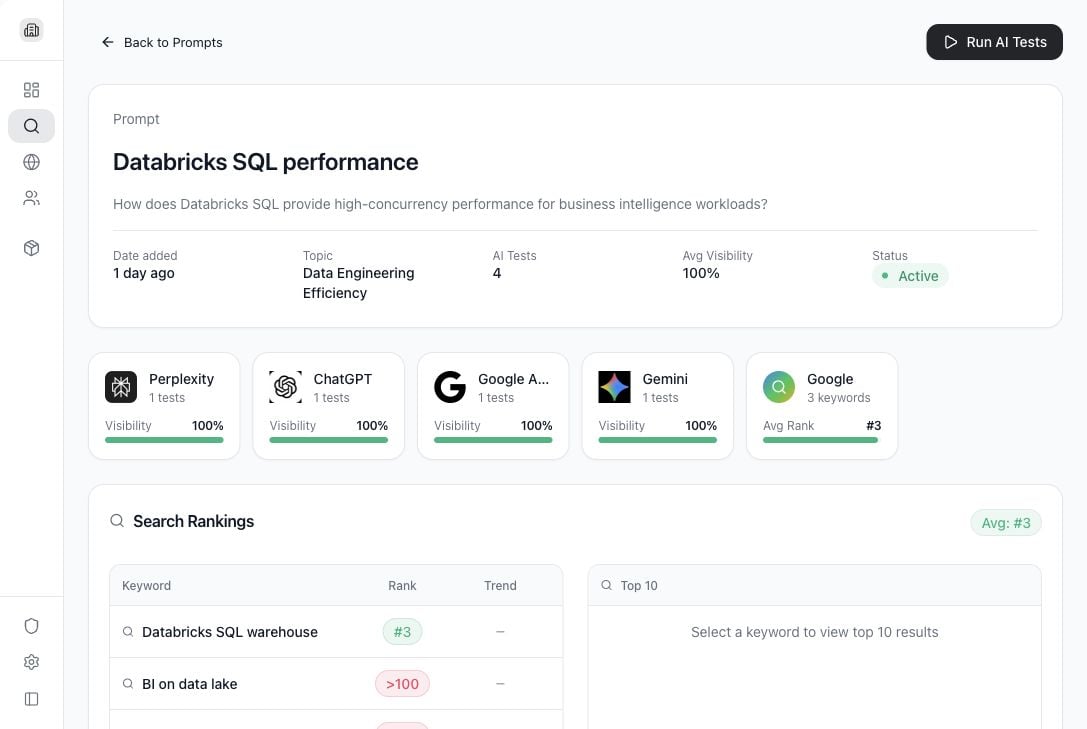Click magnifier icon beside Databricks SQL warehouse
This screenshot has width=1087, height=729.
pyautogui.click(x=128, y=632)
